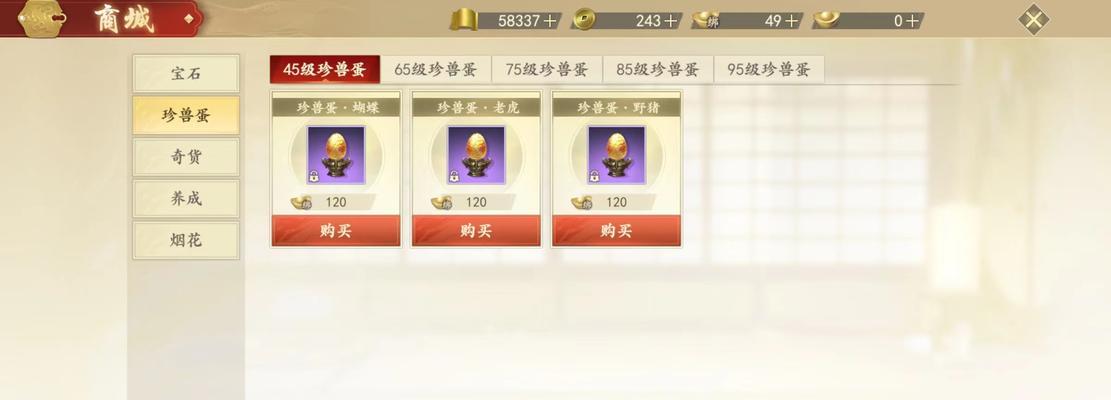Add more gold book currency 58337
The height and width of the screenshot is (400, 1111).
550,21
